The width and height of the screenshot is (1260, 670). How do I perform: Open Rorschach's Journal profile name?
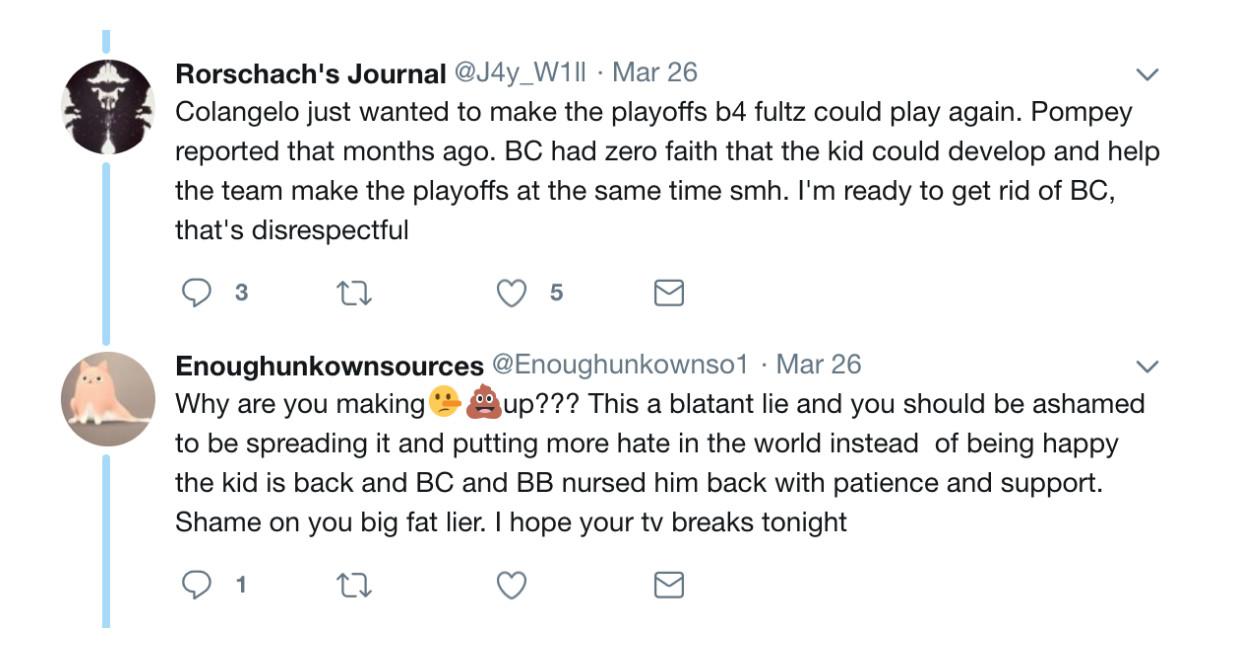coord(310,73)
